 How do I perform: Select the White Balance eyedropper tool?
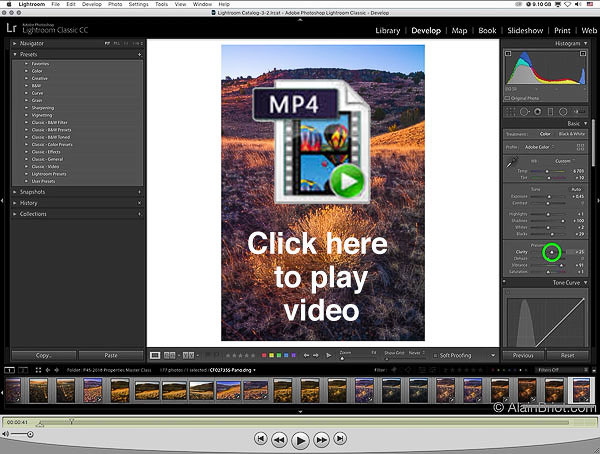click(511, 163)
